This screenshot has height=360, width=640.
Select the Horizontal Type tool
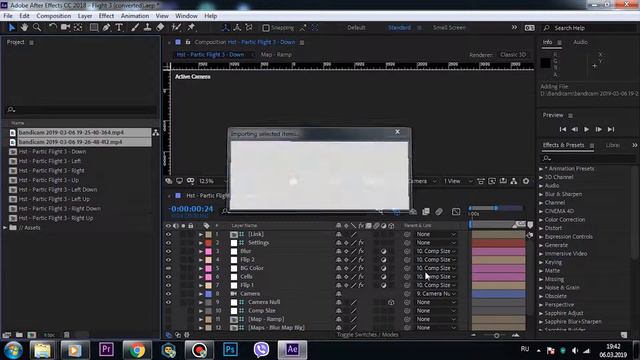pyautogui.click(x=119, y=27)
